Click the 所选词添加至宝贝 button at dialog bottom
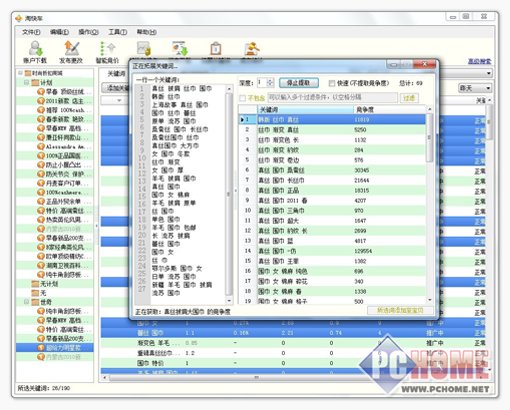The image size is (510, 410). tap(400, 310)
